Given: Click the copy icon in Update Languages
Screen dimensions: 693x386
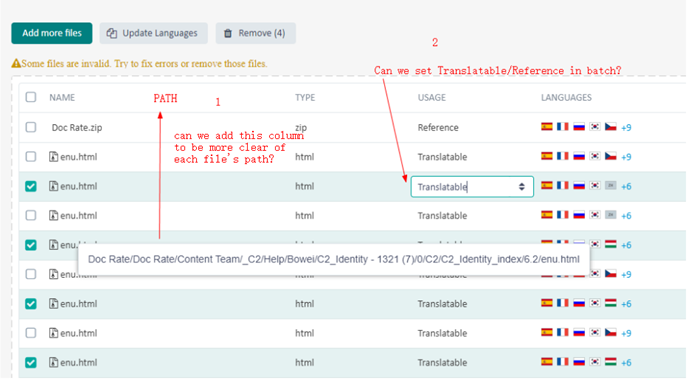Looking at the screenshot, I should 112,33.
